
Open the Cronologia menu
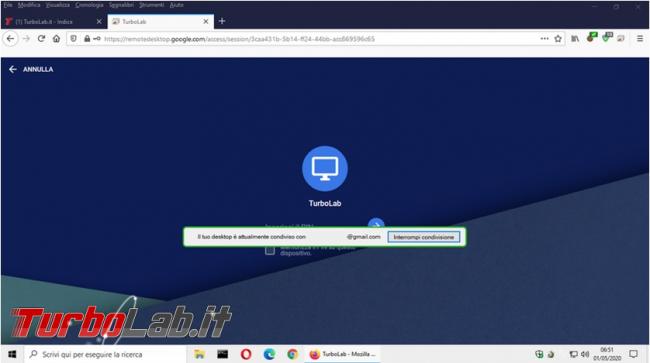[x=90, y=5]
